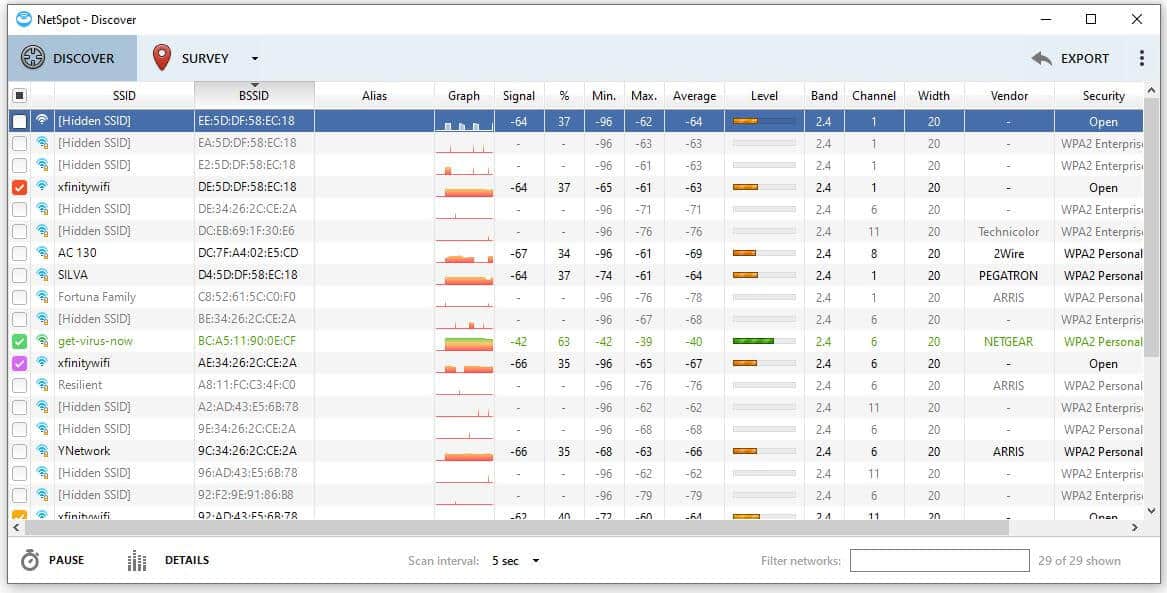Click the Wi-Fi icon next to get-virus-now
Image resolution: width=1167 pixels, height=593 pixels.
(x=42, y=341)
